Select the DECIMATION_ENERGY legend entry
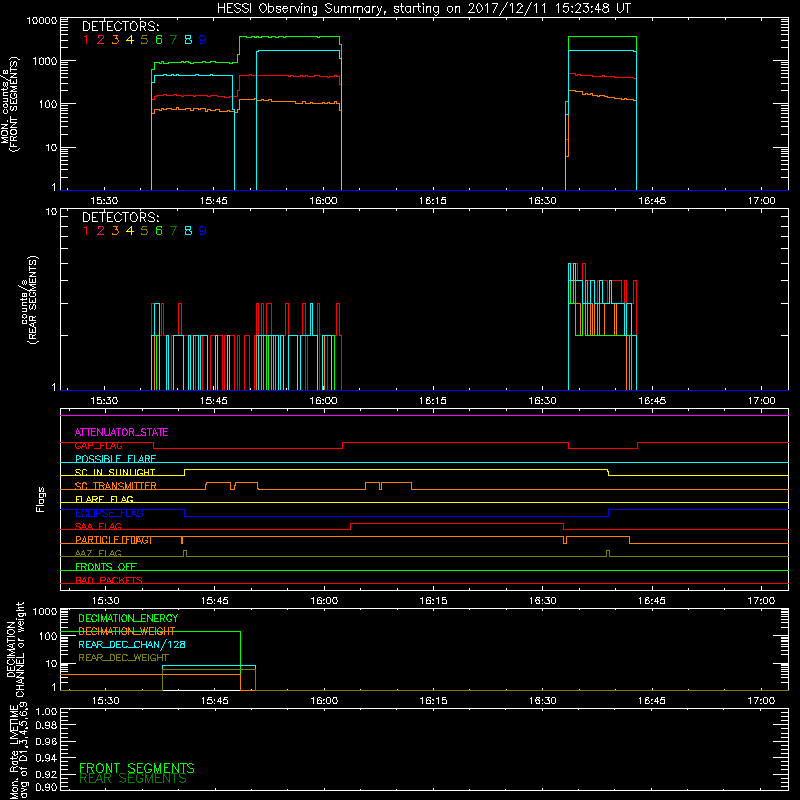This screenshot has height=800, width=800. [128, 618]
